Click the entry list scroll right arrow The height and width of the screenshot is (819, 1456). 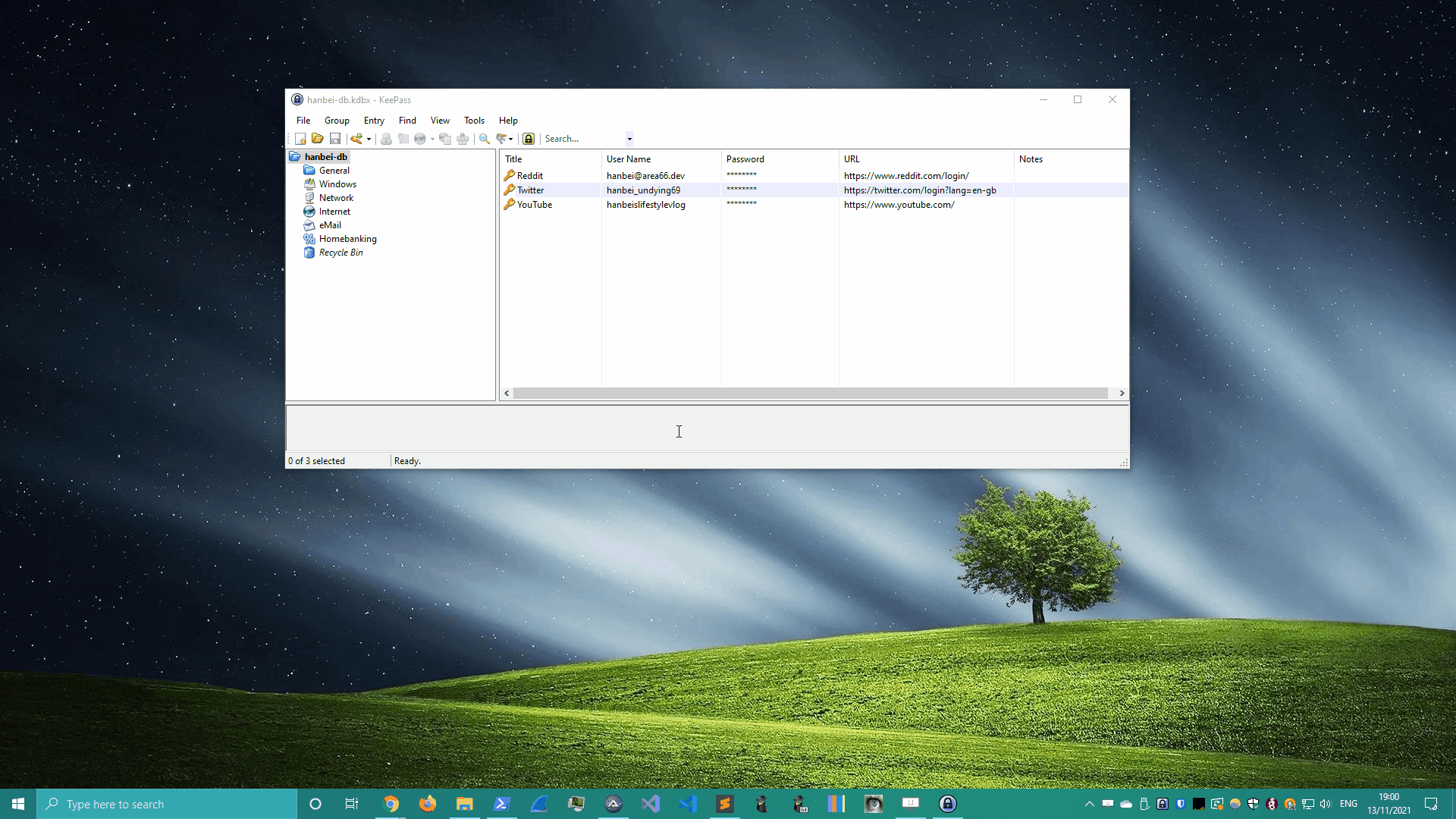(x=1122, y=394)
